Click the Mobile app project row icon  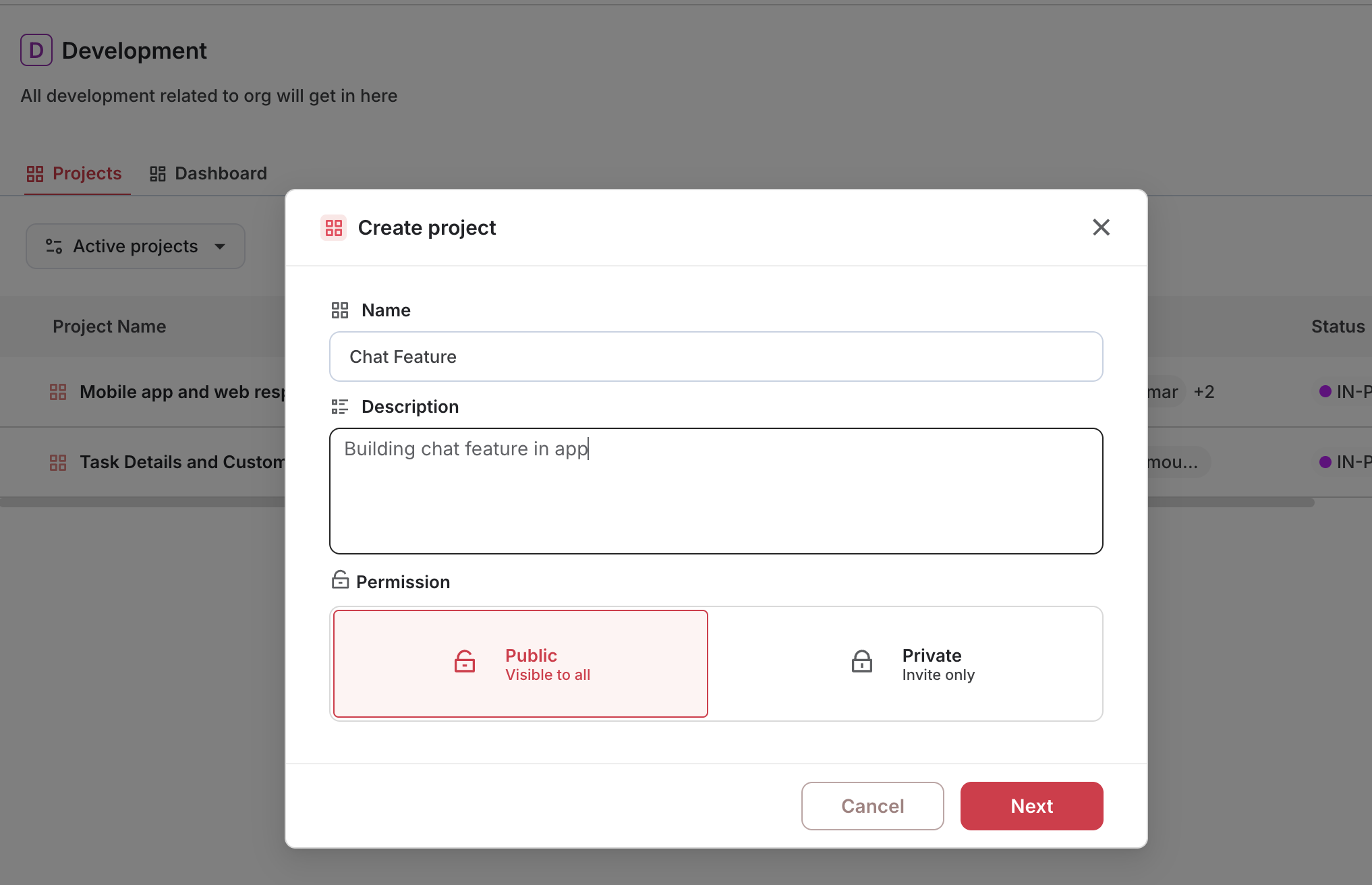coord(58,392)
